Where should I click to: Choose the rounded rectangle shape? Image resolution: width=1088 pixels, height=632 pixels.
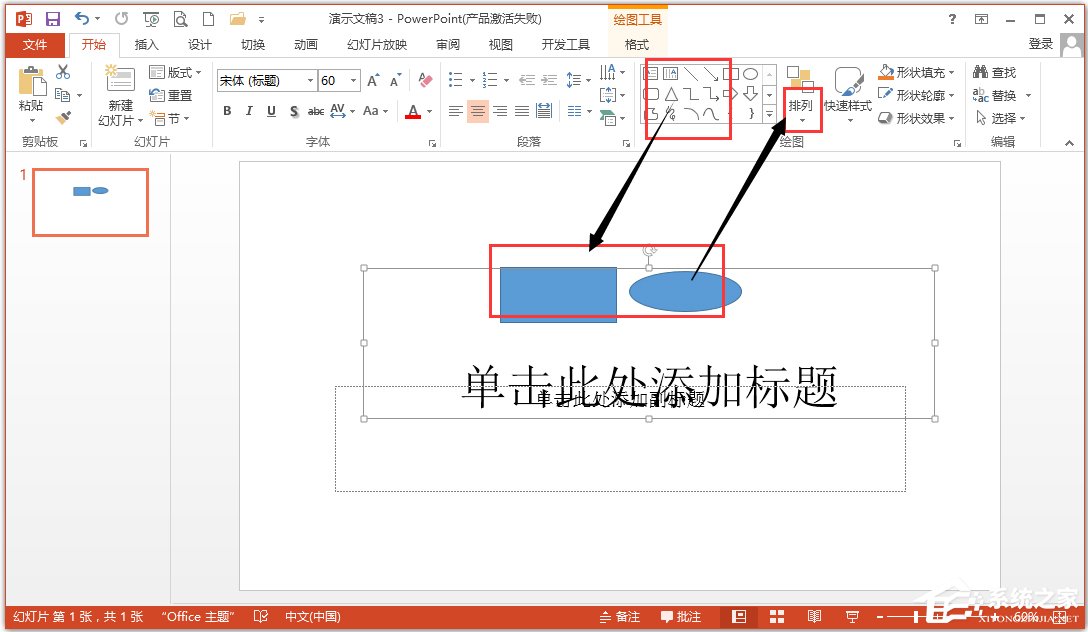pos(652,94)
